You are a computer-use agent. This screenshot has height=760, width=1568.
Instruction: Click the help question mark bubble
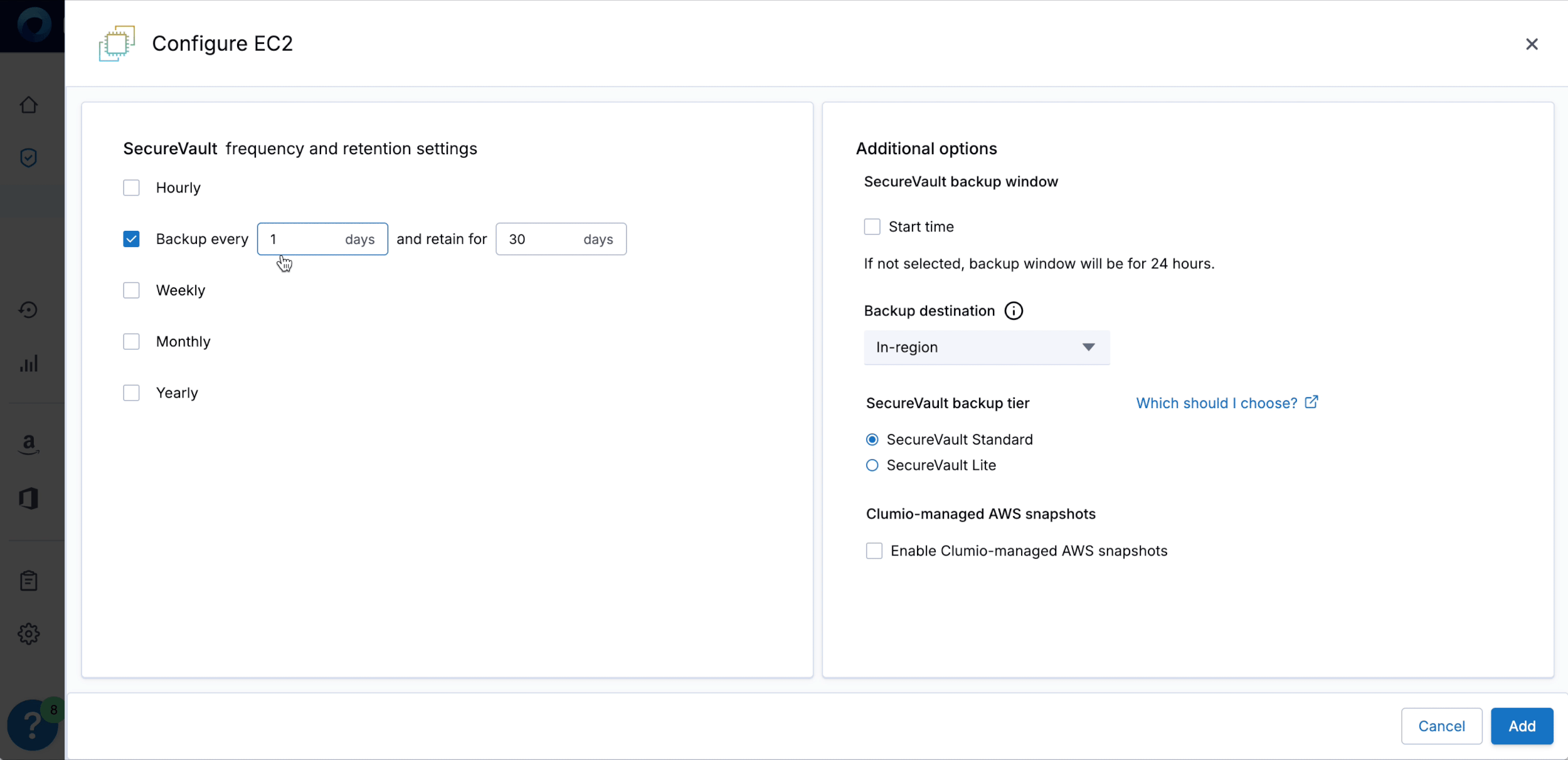pos(33,725)
